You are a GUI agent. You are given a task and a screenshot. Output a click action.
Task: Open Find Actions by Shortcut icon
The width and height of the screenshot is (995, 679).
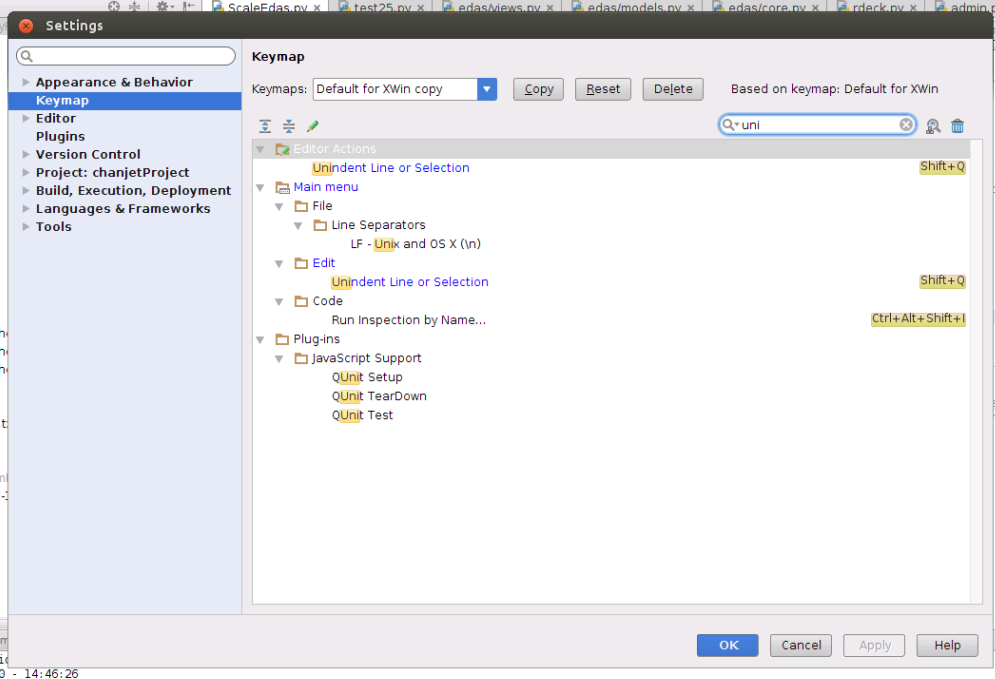933,126
